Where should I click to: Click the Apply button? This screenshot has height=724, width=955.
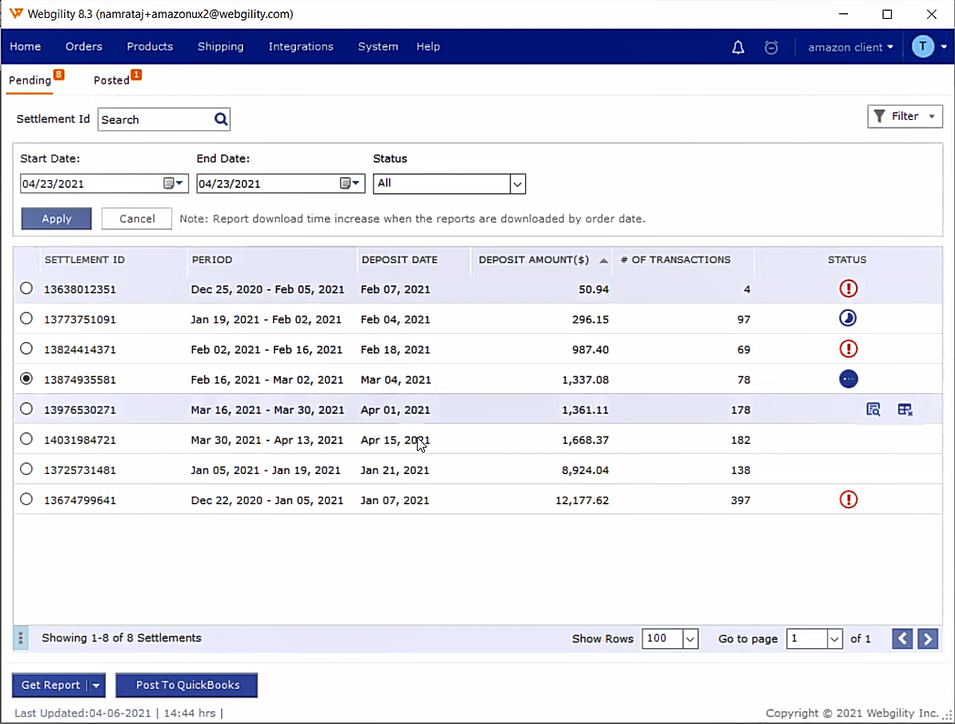pos(57,219)
